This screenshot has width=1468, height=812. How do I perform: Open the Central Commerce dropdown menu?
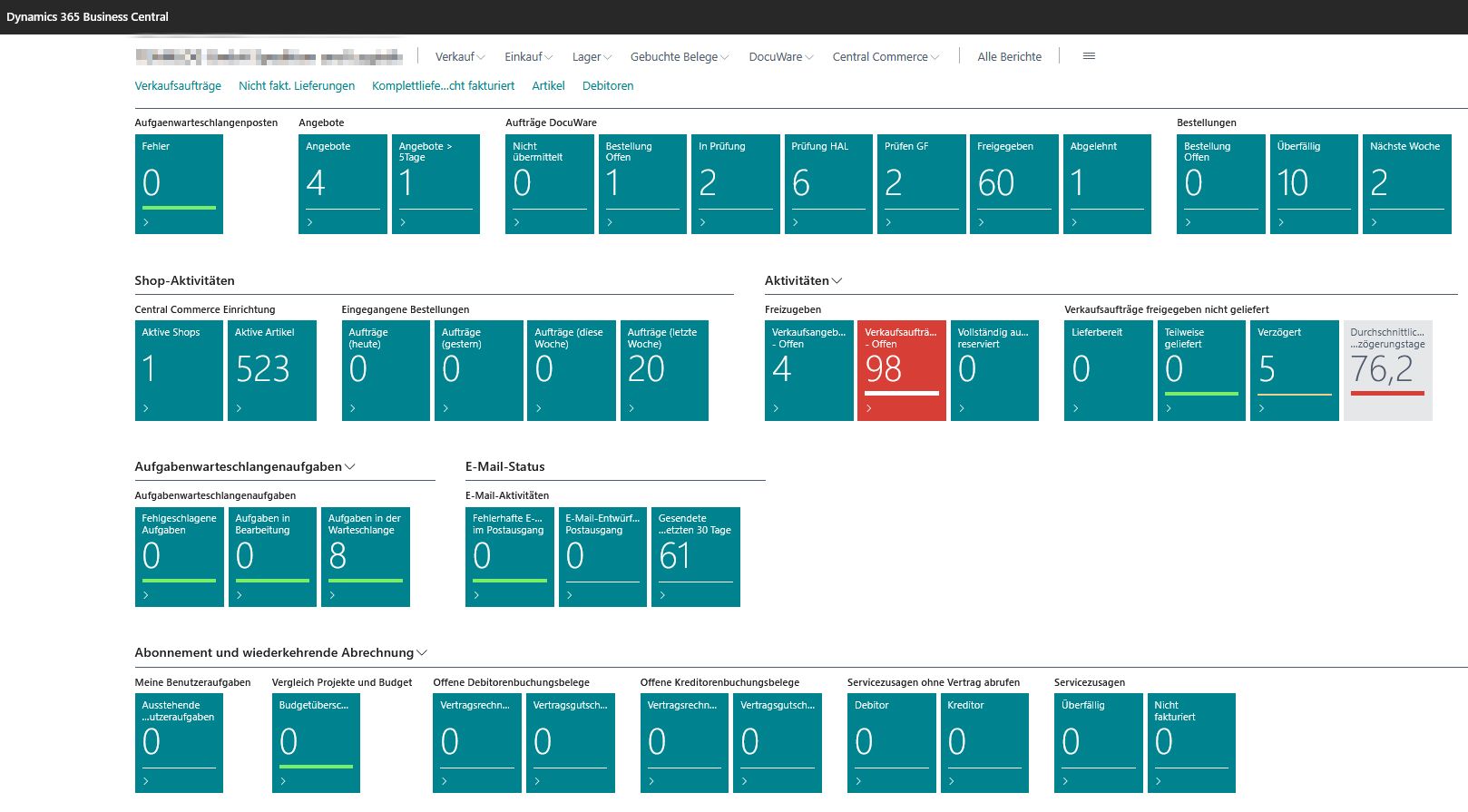[885, 57]
